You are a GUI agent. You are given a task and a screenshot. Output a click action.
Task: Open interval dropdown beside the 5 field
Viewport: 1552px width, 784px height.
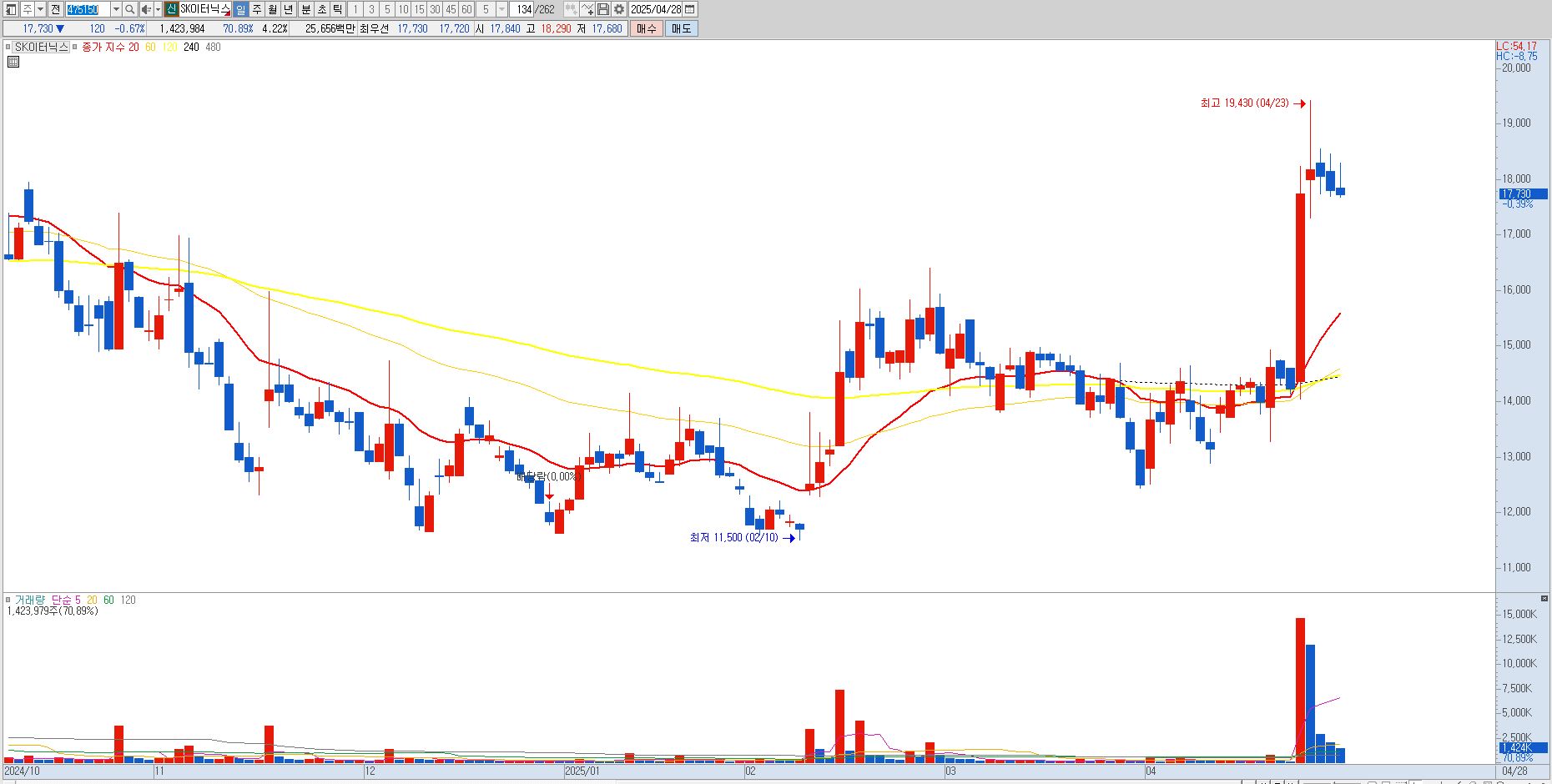tap(501, 9)
